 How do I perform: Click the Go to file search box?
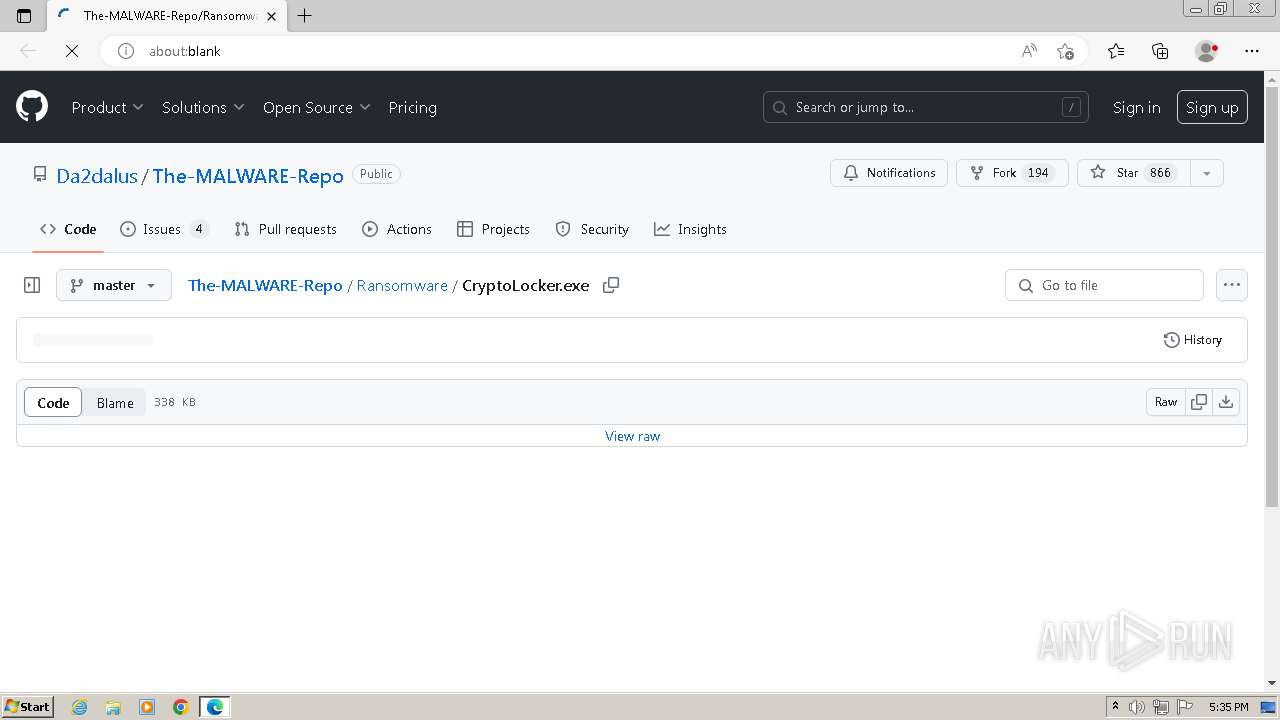[x=1104, y=285]
